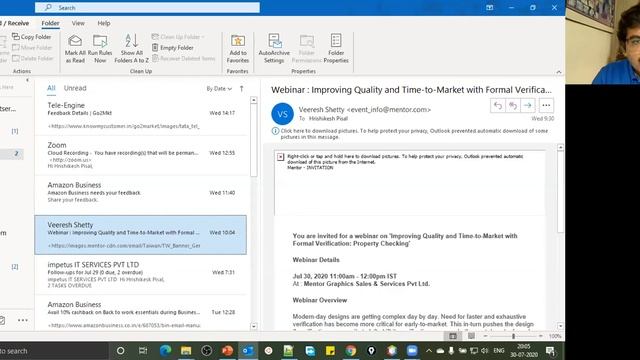Open AutoArchive Settings

pyautogui.click(x=274, y=49)
